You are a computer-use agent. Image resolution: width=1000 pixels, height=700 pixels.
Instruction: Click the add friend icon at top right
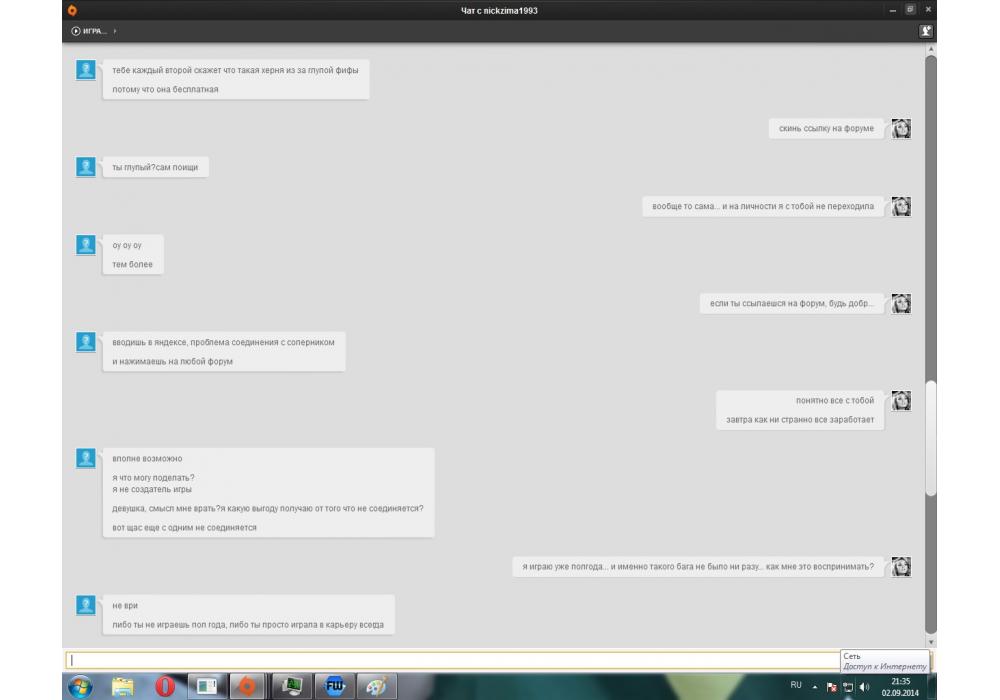[926, 31]
